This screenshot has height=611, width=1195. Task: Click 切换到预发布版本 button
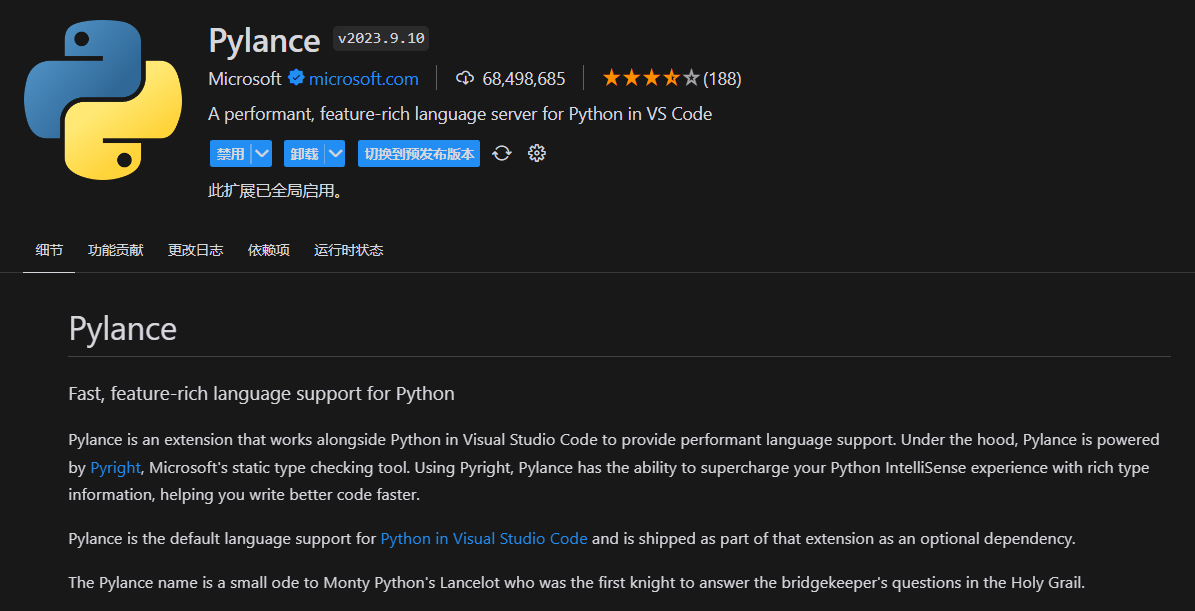pos(419,154)
